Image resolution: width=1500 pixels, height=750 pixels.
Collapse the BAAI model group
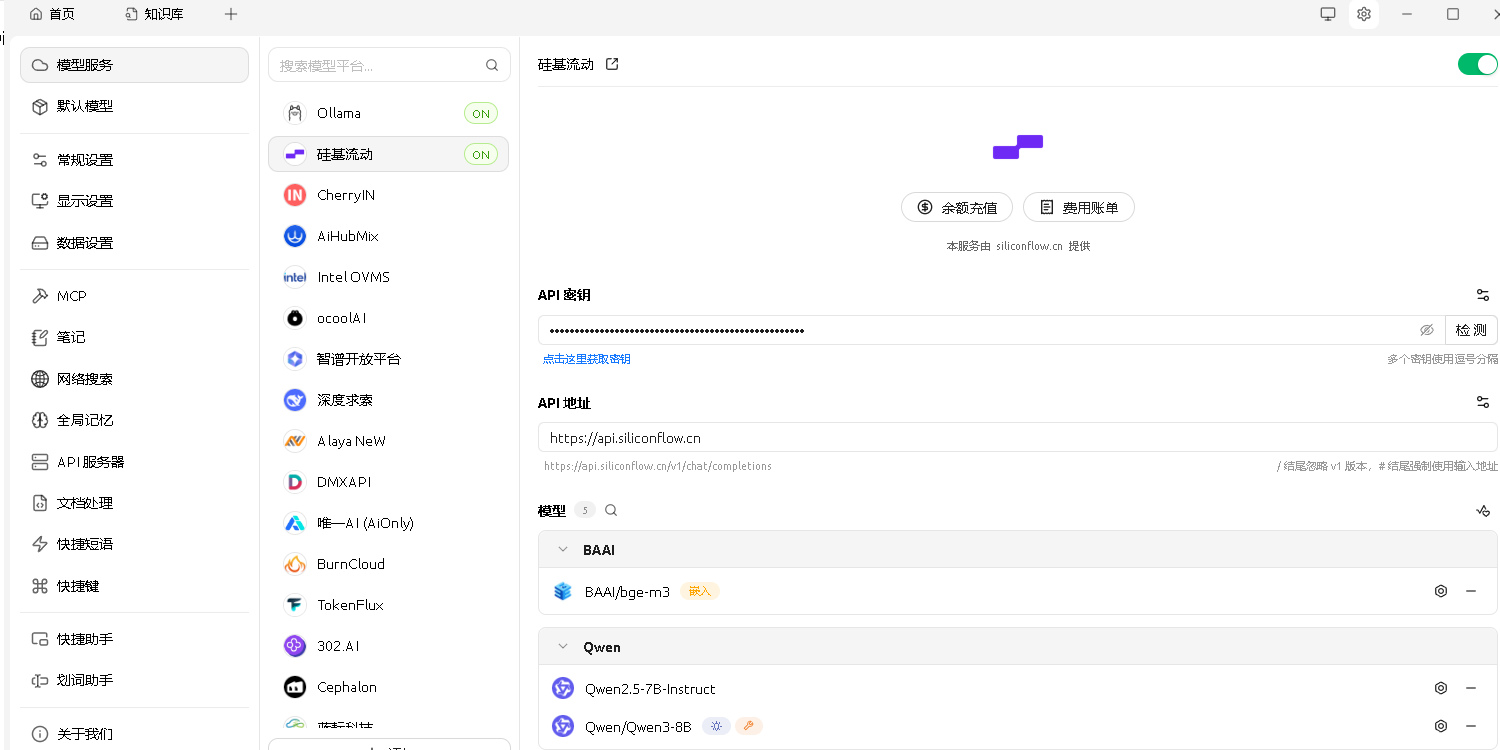[563, 550]
